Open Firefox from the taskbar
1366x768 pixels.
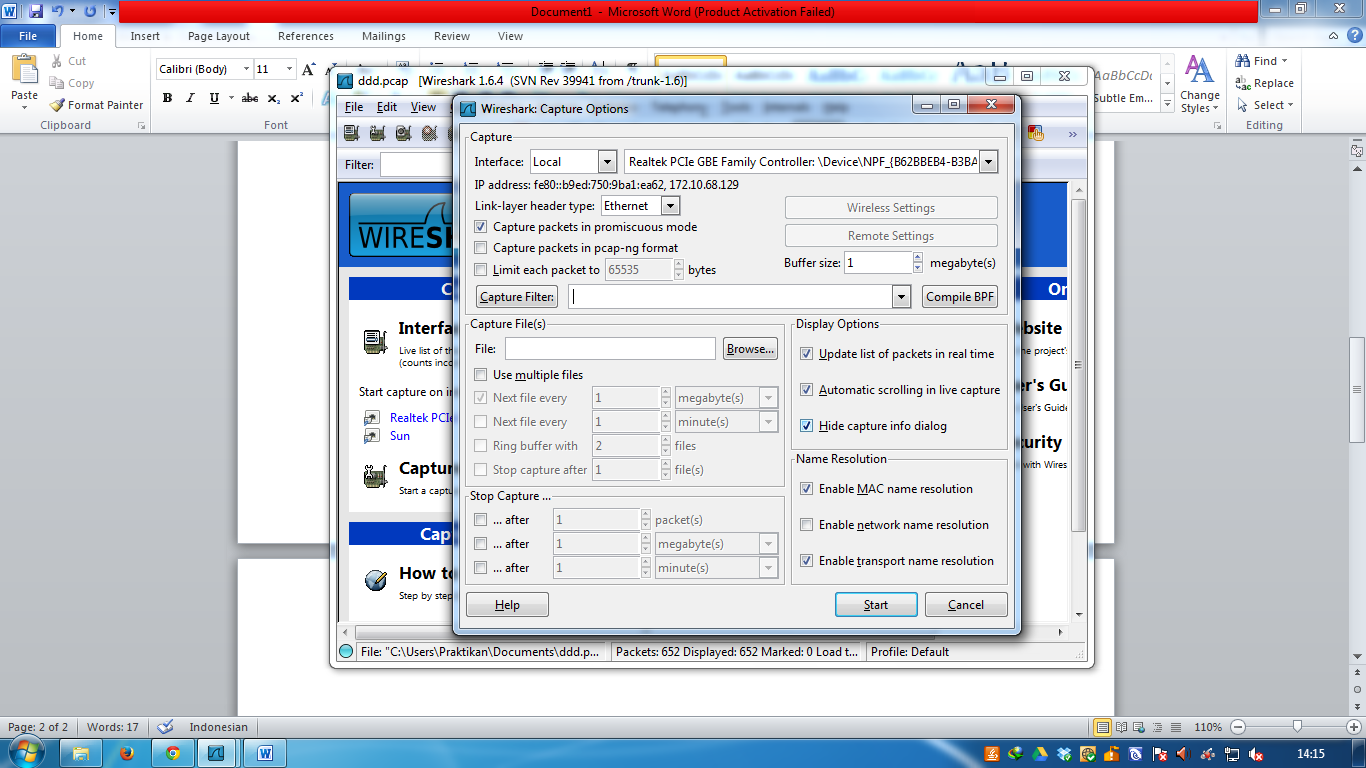click(126, 753)
